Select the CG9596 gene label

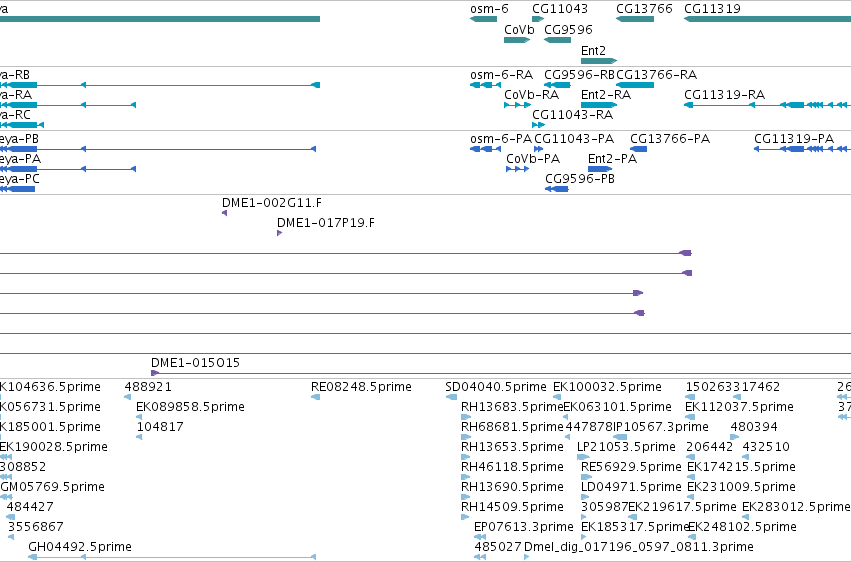pyautogui.click(x=568, y=30)
